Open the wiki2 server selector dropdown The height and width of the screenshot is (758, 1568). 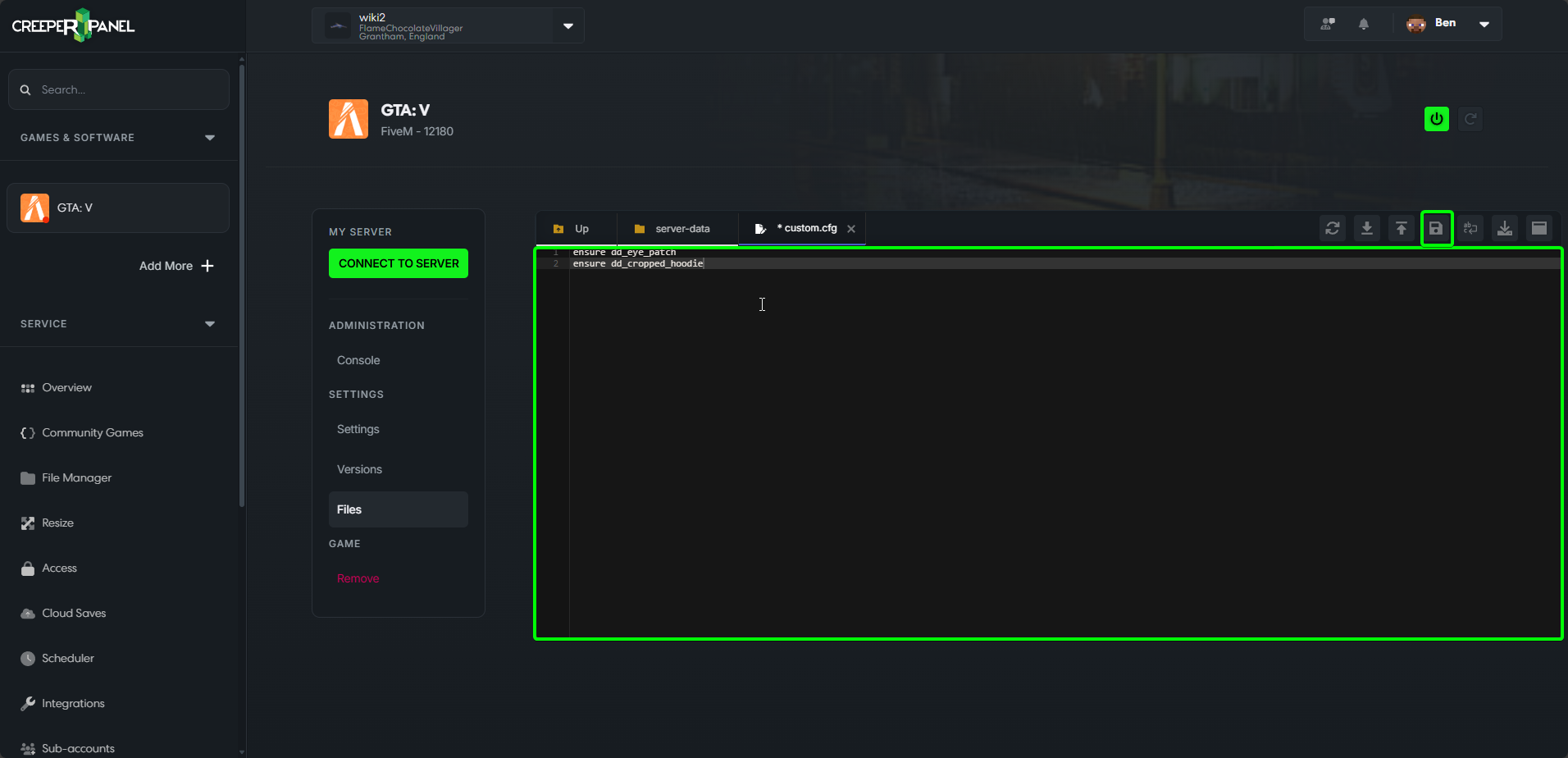567,25
